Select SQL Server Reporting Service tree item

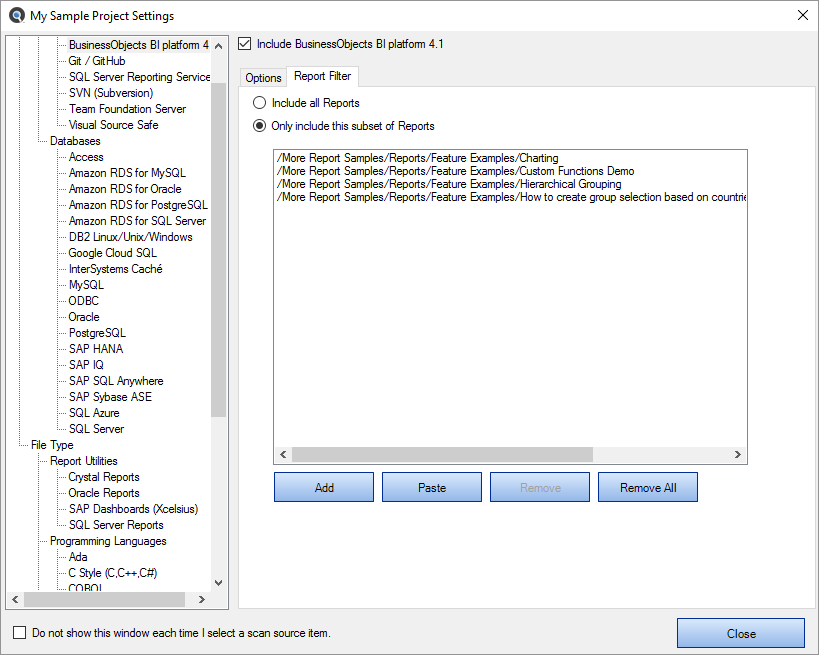pos(139,77)
